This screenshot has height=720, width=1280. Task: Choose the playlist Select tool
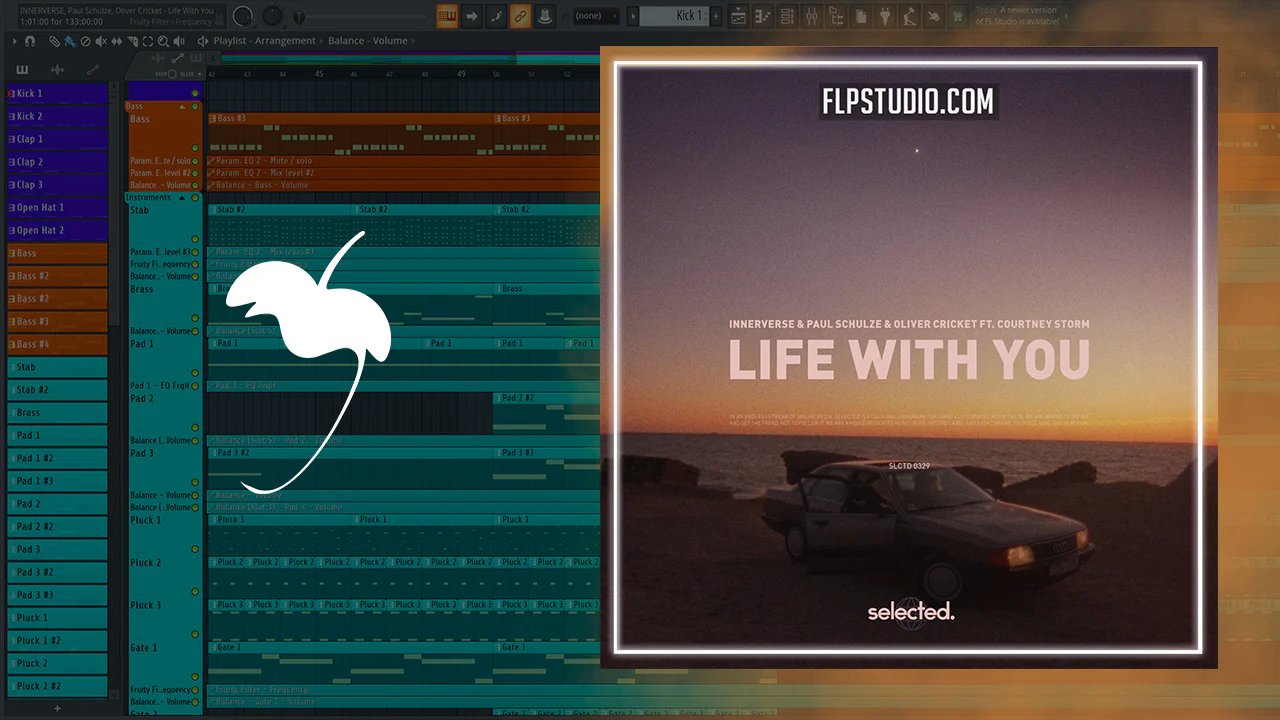pyautogui.click(x=149, y=41)
